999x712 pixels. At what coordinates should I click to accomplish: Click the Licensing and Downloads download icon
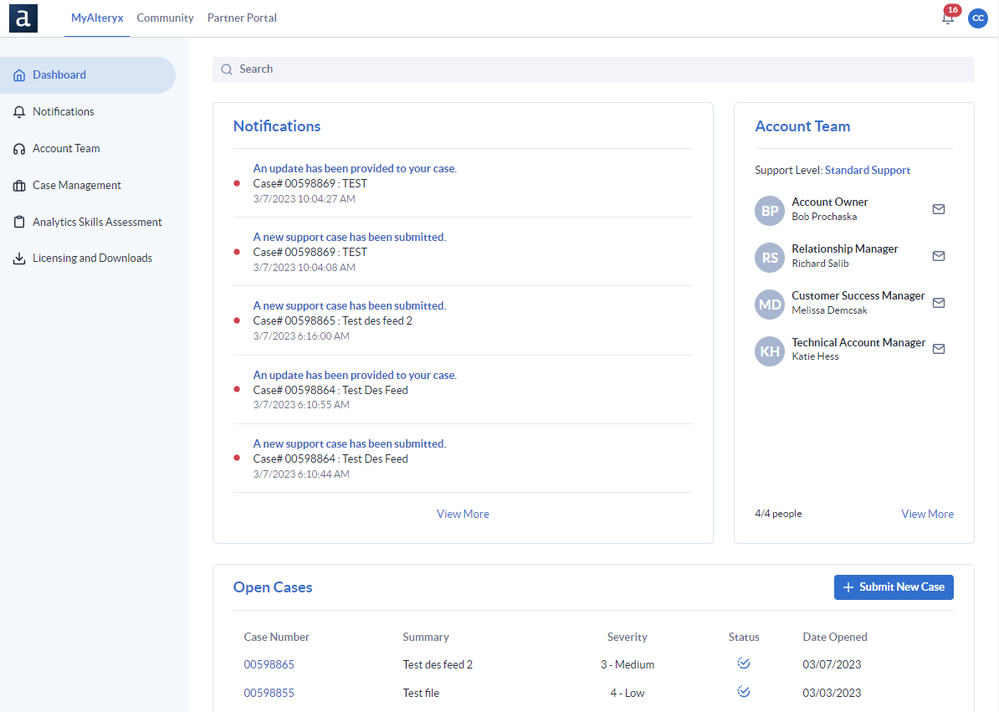point(19,259)
